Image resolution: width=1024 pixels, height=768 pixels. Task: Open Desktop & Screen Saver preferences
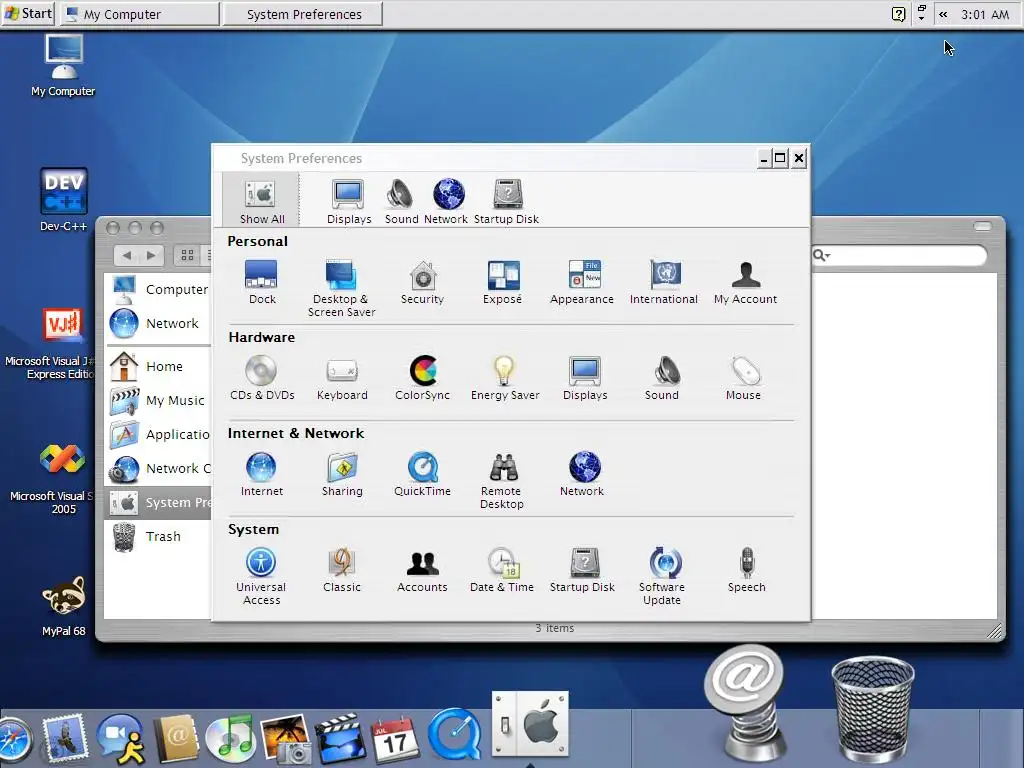[341, 289]
